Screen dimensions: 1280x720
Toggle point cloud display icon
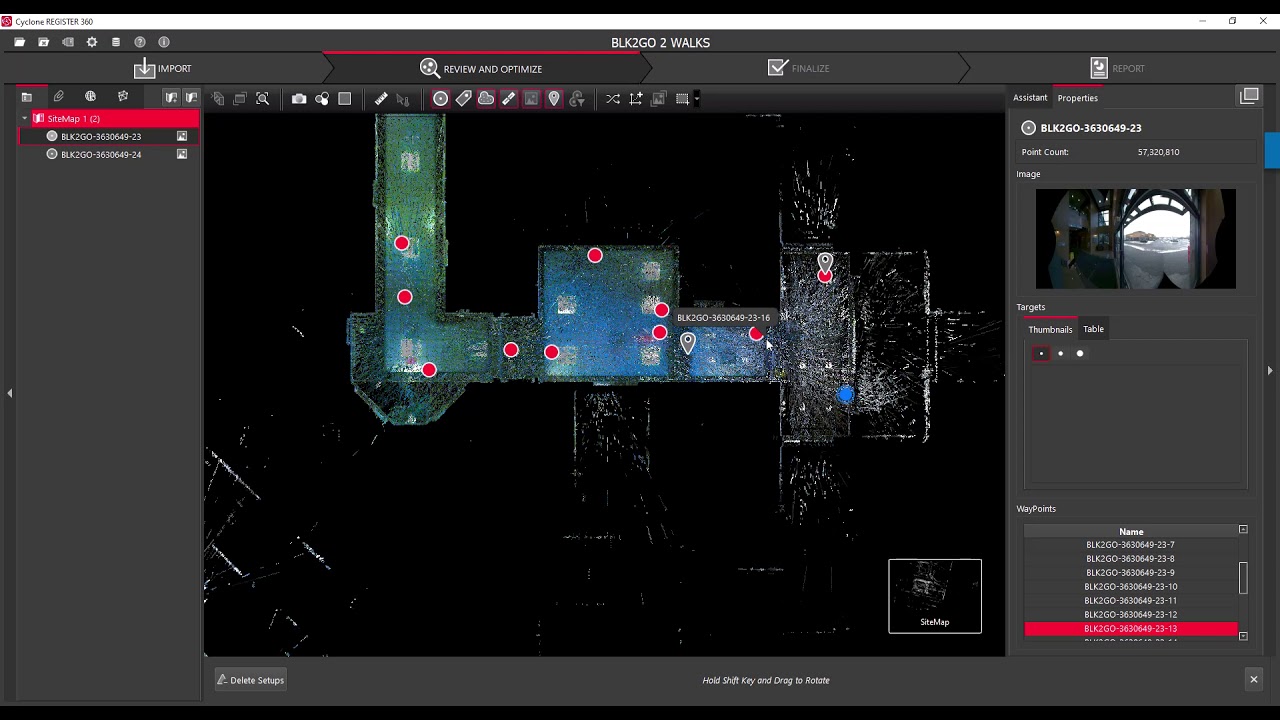[x=486, y=99]
